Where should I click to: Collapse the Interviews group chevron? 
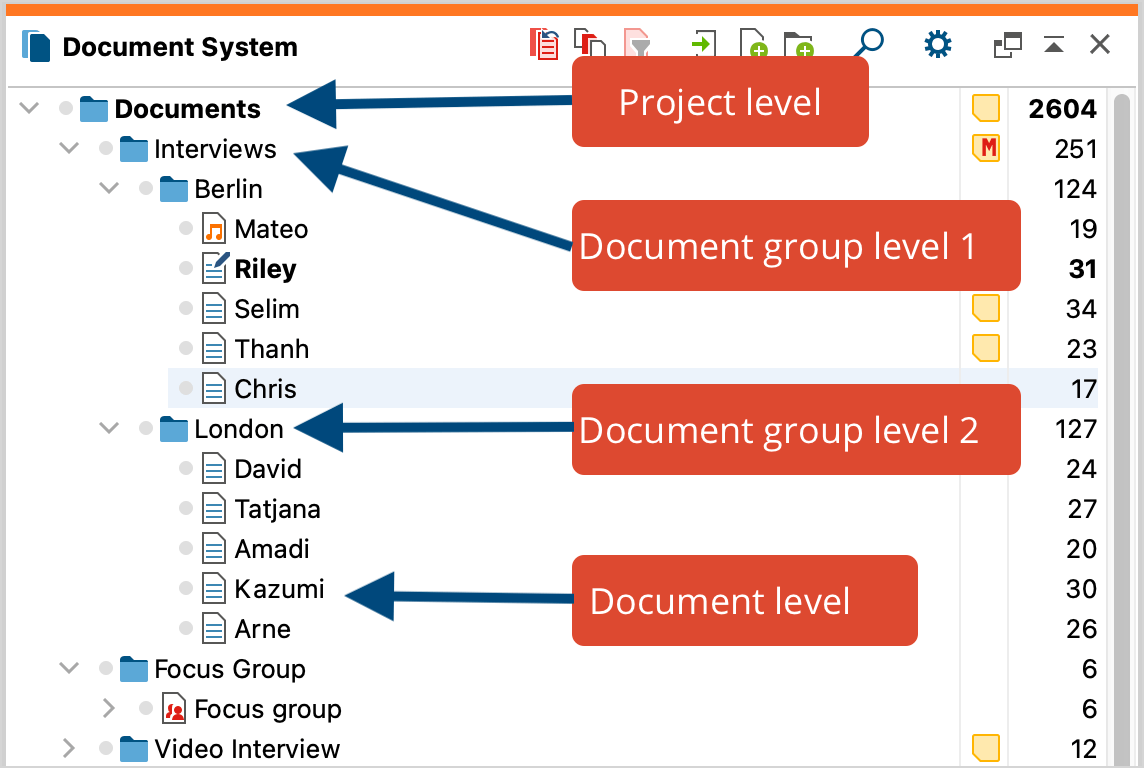[x=68, y=148]
